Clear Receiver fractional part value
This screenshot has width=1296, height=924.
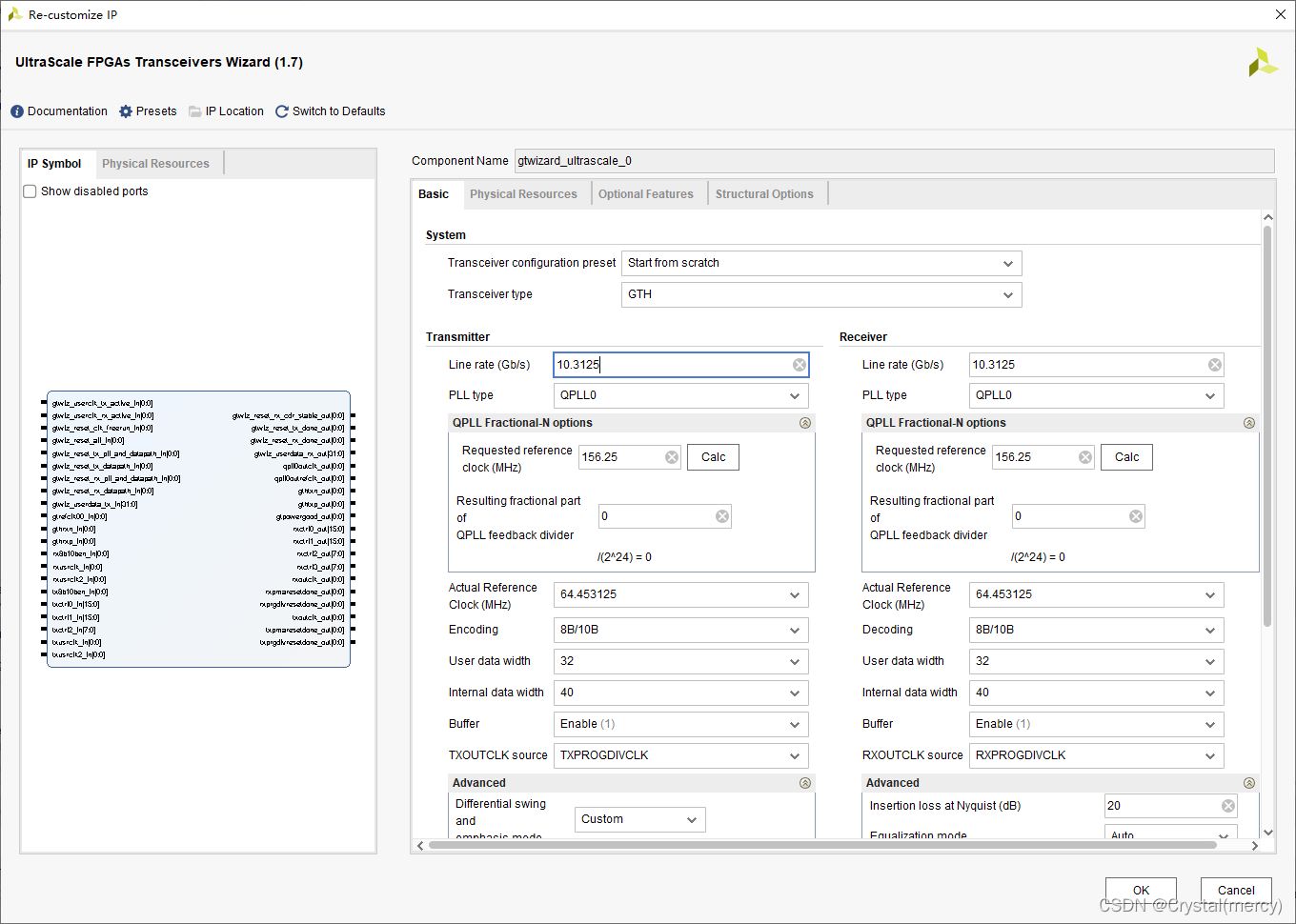coord(1136,516)
